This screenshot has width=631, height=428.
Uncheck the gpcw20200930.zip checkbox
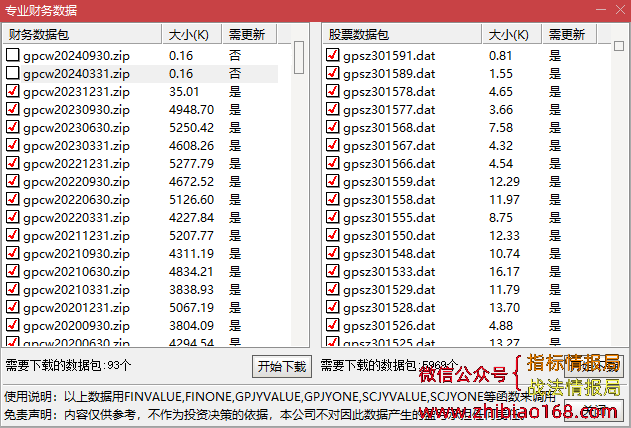(x=12, y=325)
